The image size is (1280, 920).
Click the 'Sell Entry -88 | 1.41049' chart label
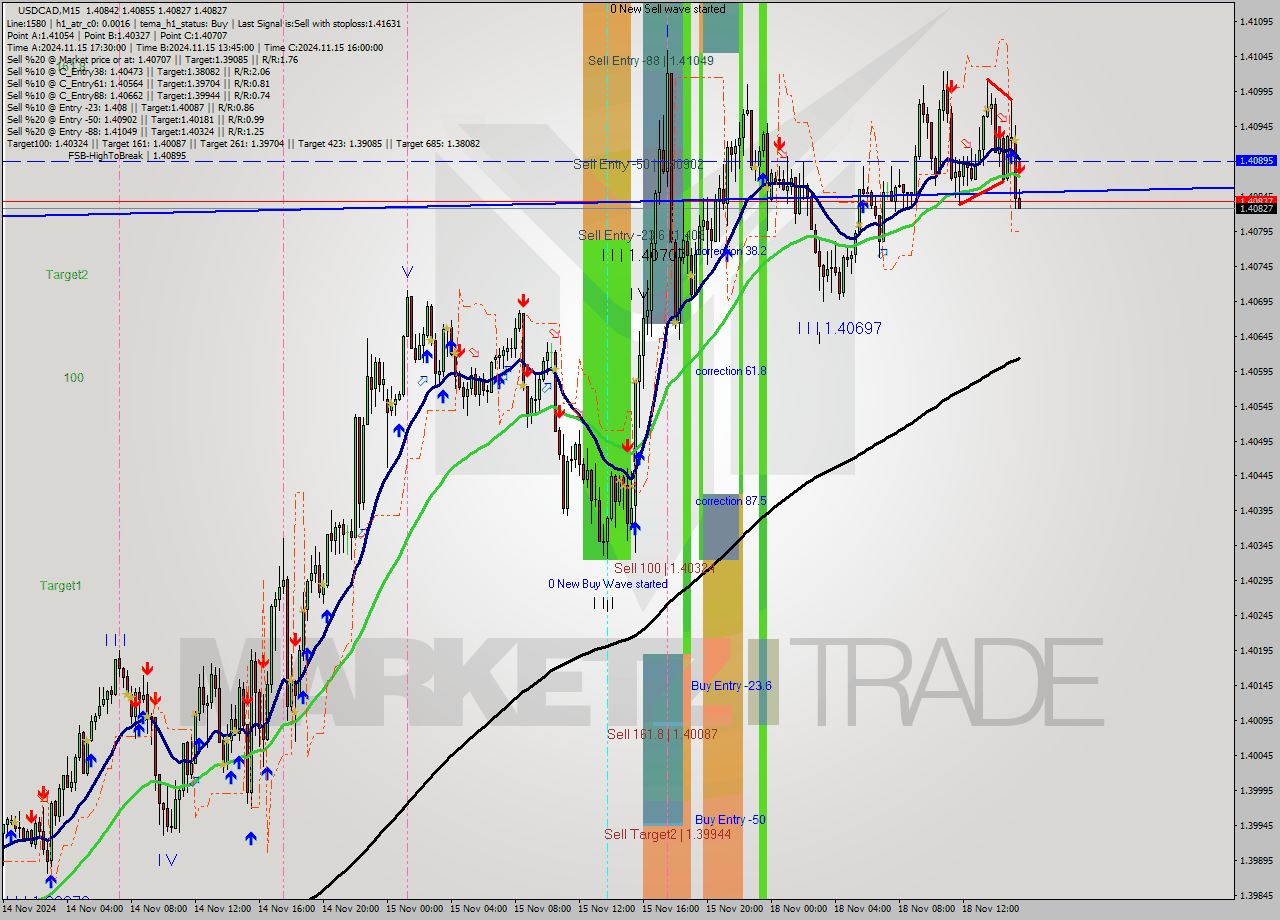651,61
